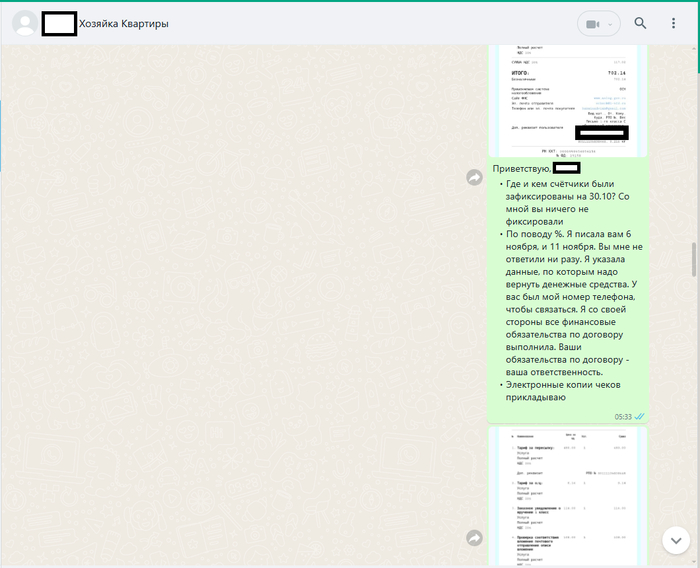Screen dimensions: 700x568
Task: Click scrollbar track below the thumb
Action: click(693, 420)
